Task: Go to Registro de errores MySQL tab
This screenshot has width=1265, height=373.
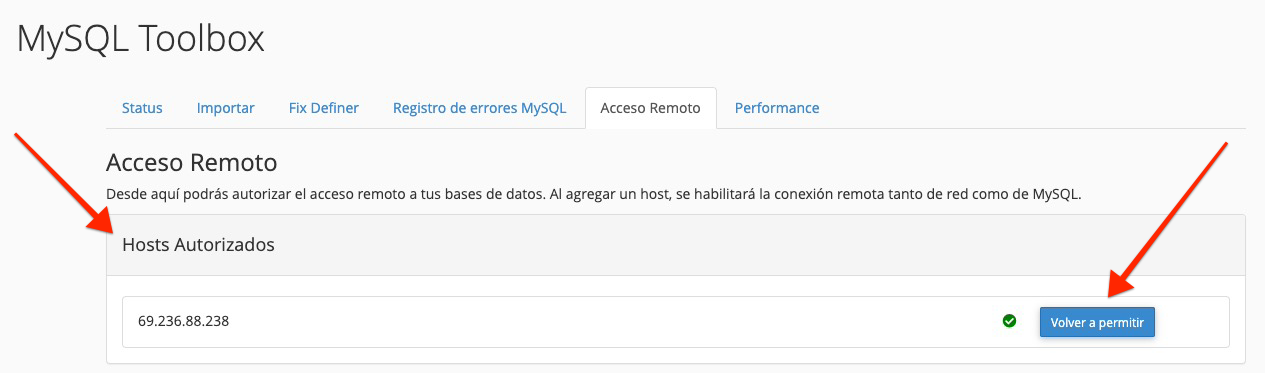Action: (479, 108)
